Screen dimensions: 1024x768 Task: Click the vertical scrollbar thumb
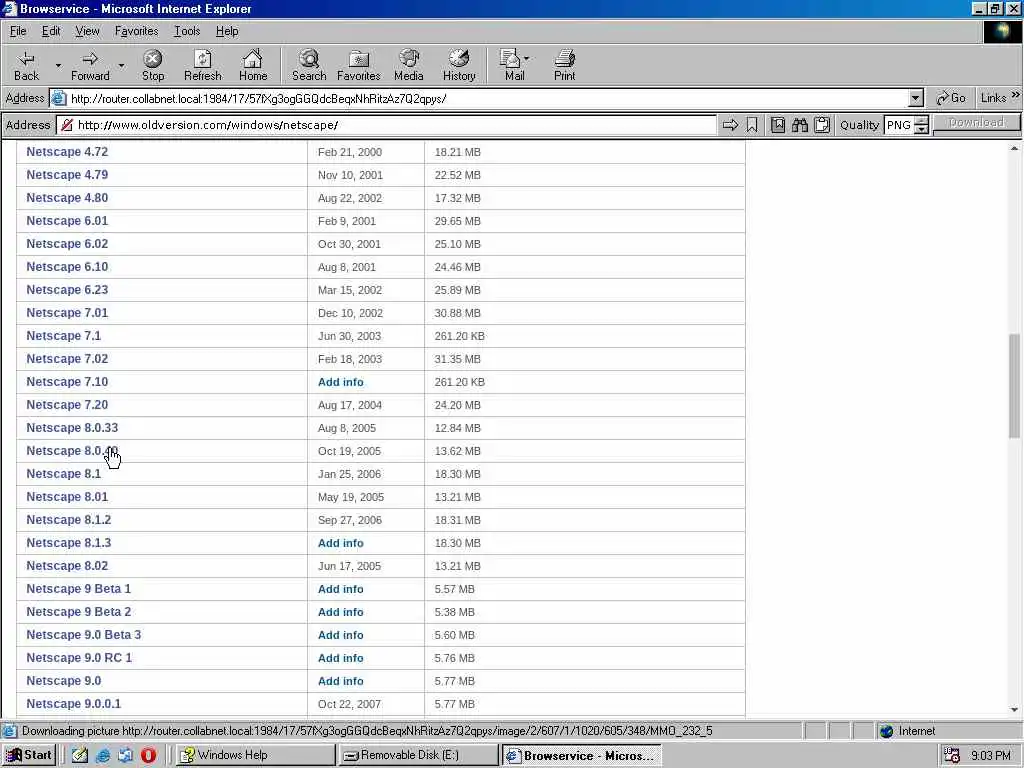[x=1014, y=385]
